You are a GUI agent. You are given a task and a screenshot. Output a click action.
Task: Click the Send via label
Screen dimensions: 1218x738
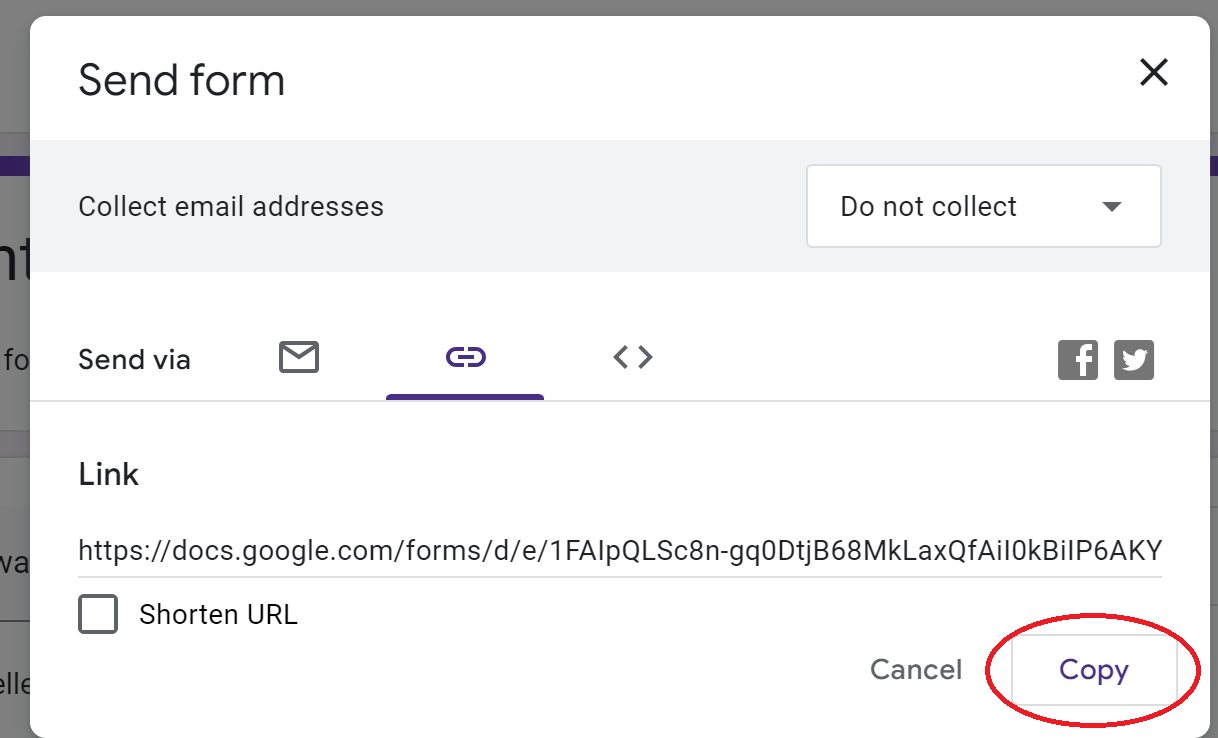(134, 360)
